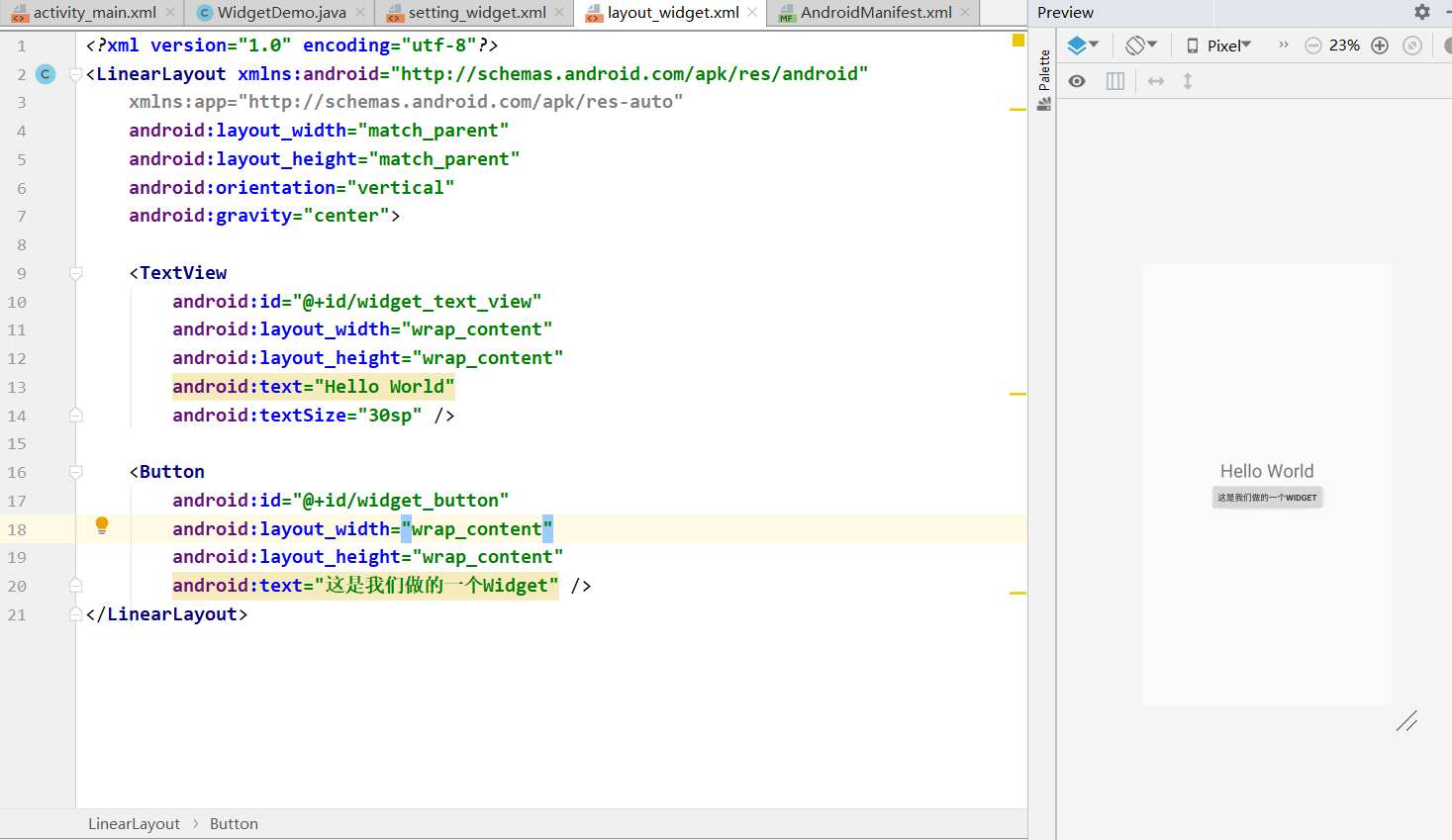Click the yellow lightbulb quick-fix icon
Viewport: 1452px width, 840px height.
[101, 525]
